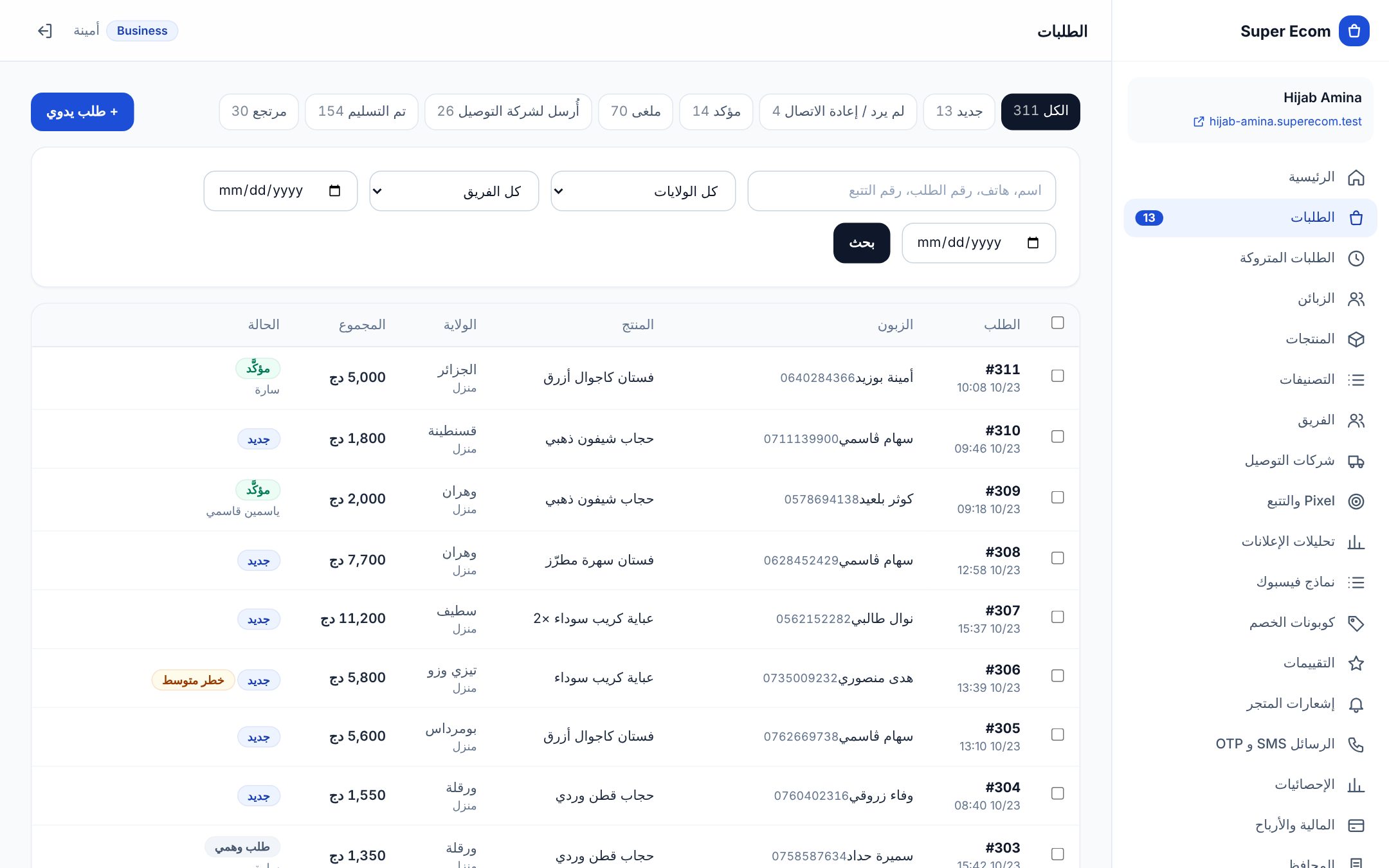Open products box icon (المنتجات)
Image resolution: width=1389 pixels, height=868 pixels.
(x=1356, y=339)
